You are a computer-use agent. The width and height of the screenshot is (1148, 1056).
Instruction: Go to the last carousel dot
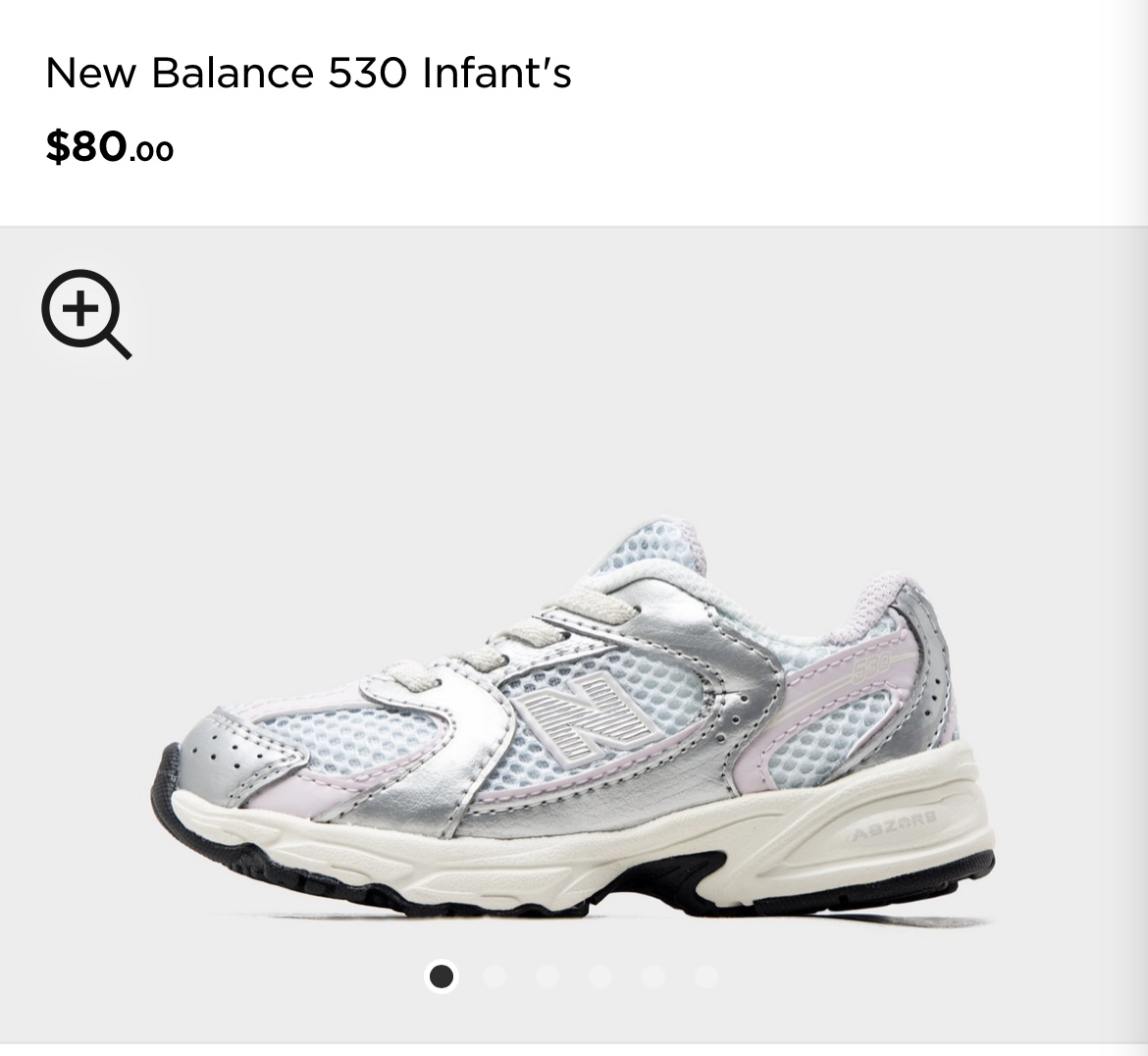pos(705,977)
